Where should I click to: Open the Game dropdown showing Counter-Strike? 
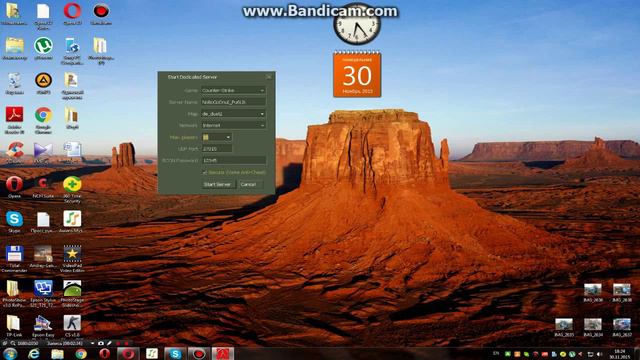click(x=233, y=90)
